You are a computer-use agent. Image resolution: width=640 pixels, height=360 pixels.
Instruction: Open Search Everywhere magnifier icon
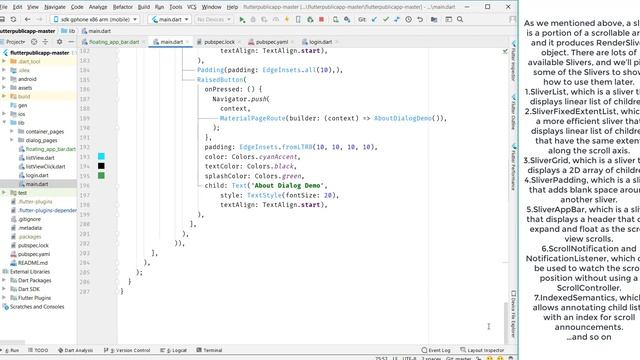[x=460, y=20]
